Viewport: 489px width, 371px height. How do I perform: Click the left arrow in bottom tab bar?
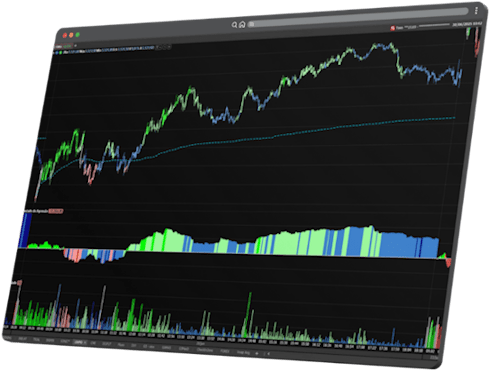[x=269, y=354]
